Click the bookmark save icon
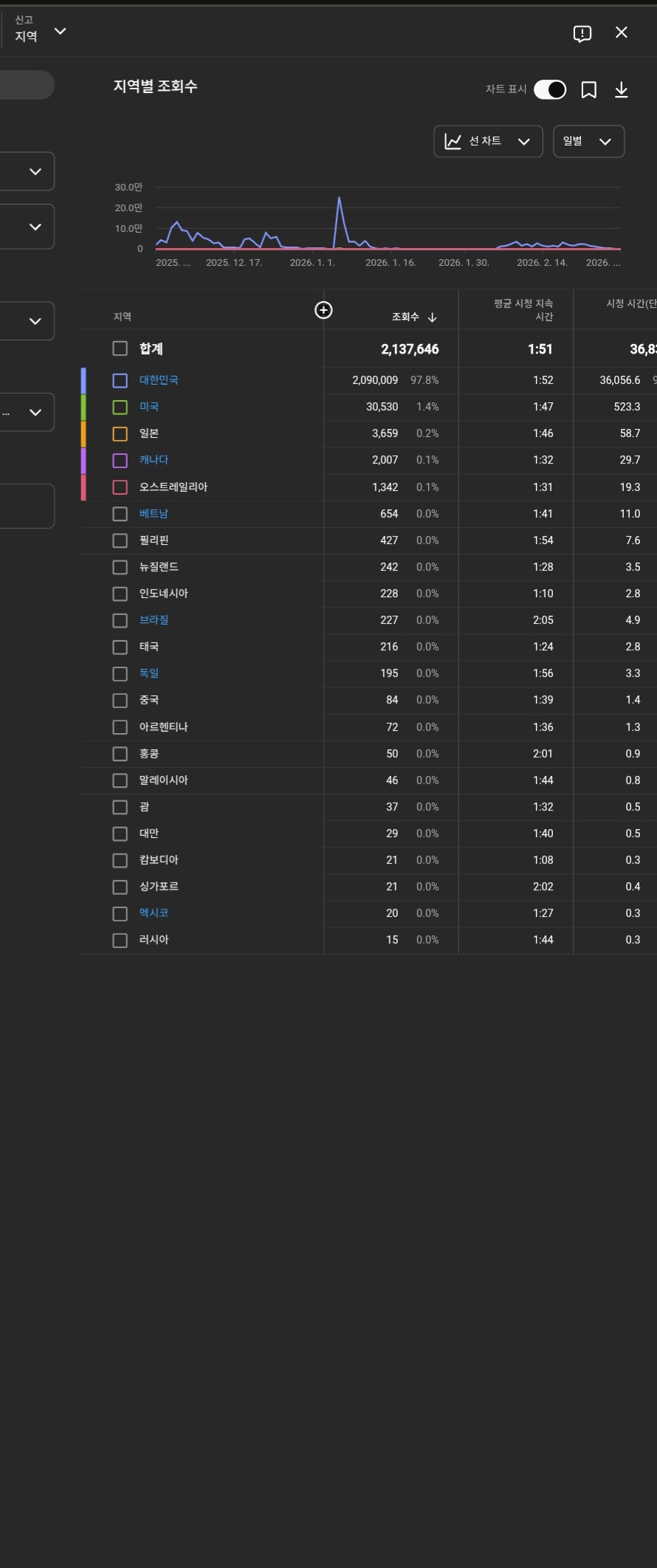 coord(588,90)
